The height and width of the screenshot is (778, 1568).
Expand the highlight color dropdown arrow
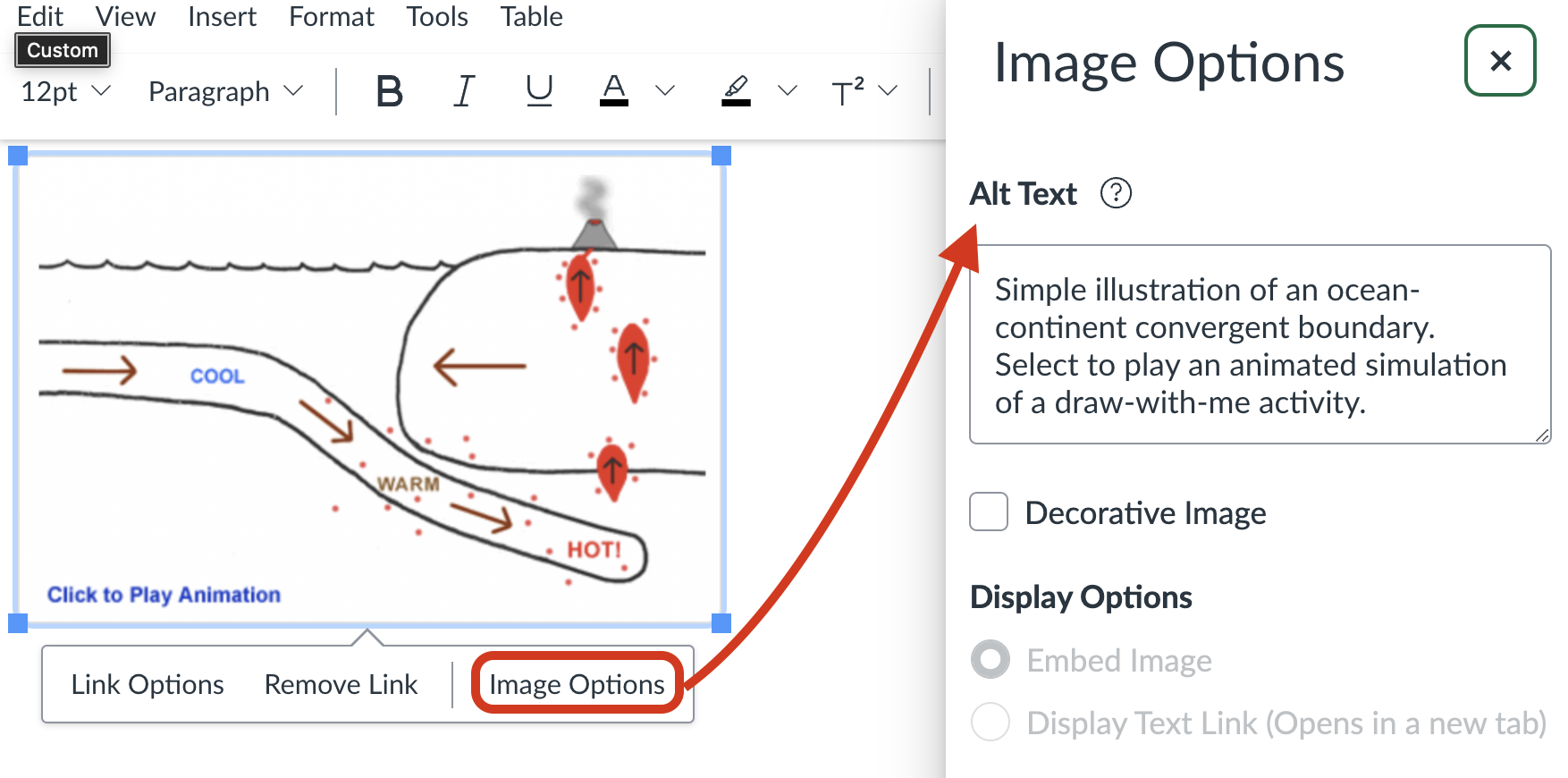click(x=787, y=91)
